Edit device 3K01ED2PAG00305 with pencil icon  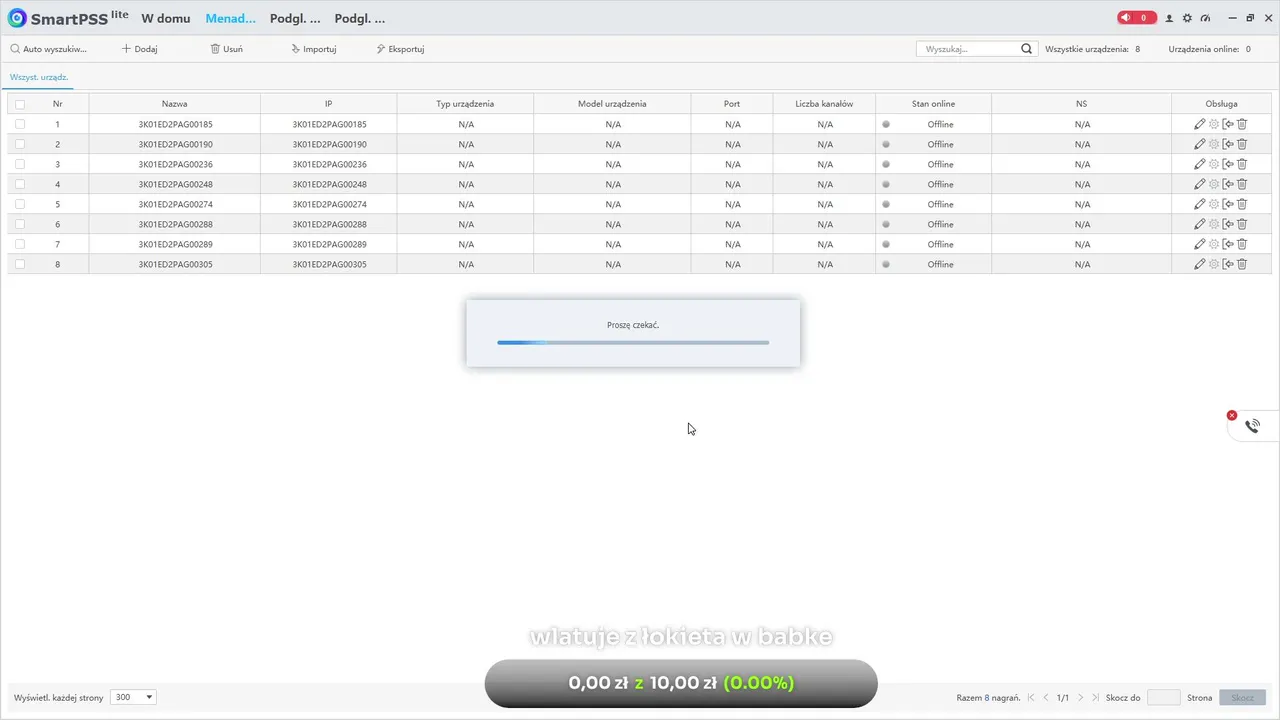(x=1200, y=264)
